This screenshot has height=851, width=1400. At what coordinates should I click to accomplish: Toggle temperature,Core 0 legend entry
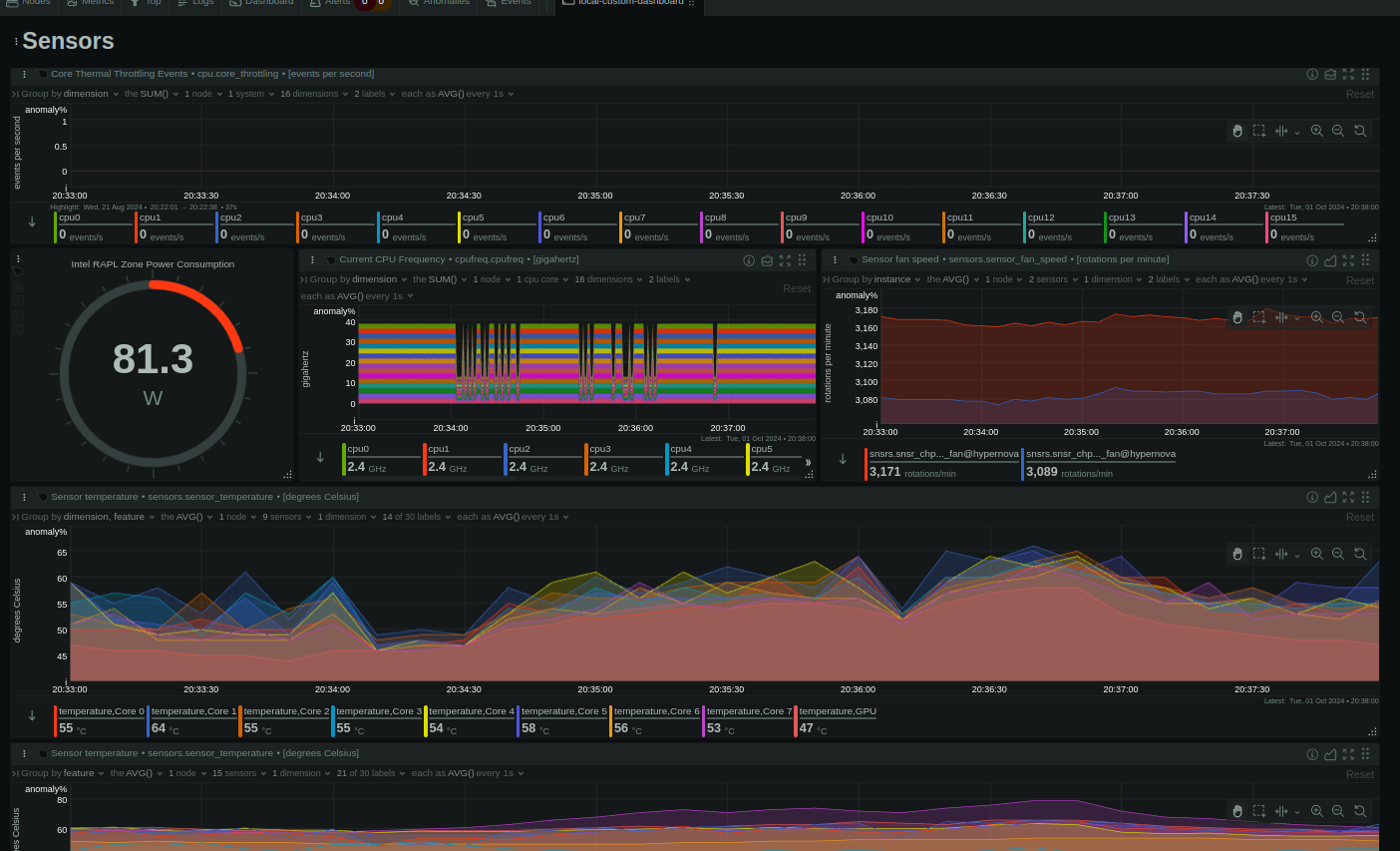[100, 720]
